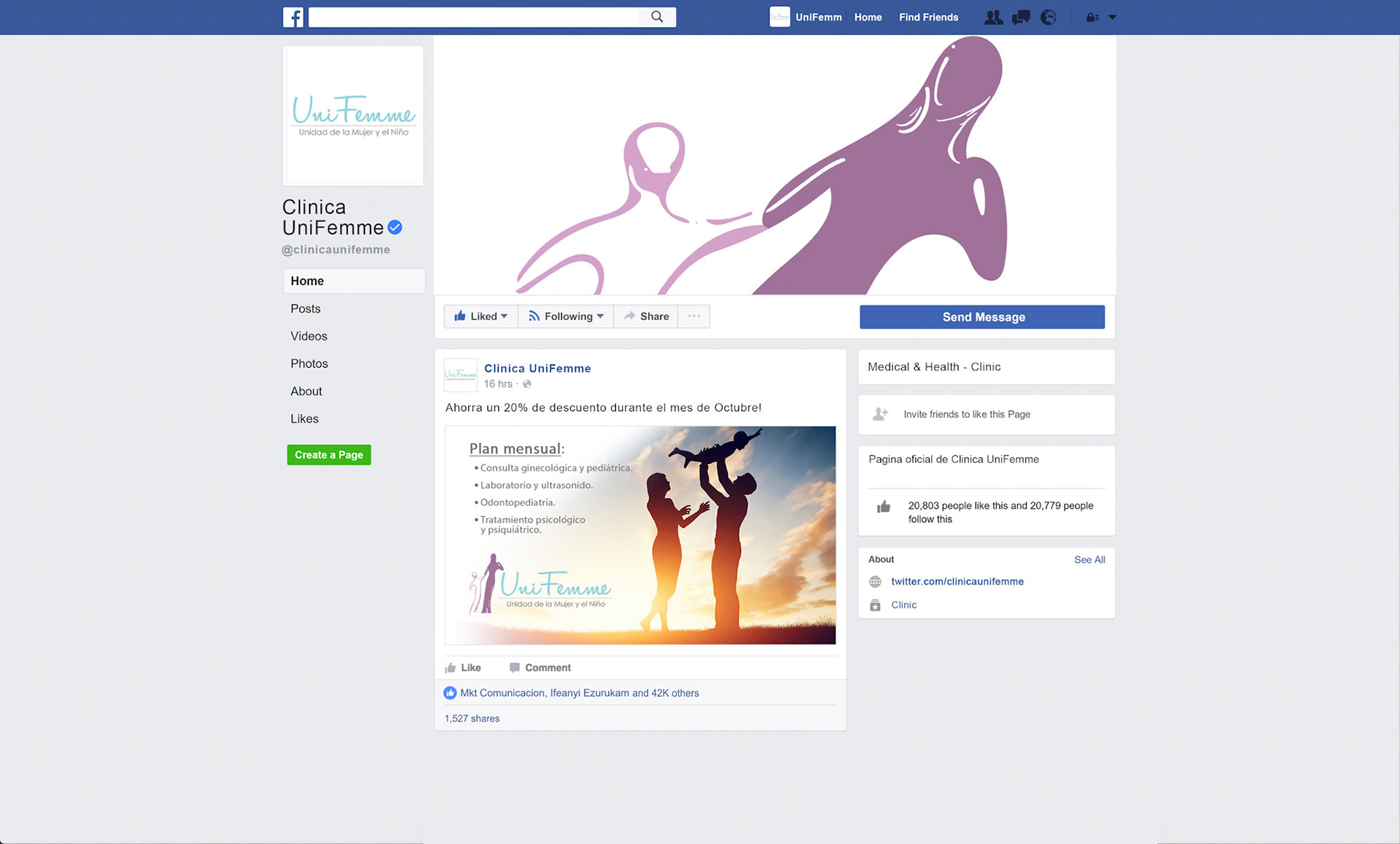The image size is (1400, 844).
Task: Click the blue like reaction icon
Action: click(450, 693)
